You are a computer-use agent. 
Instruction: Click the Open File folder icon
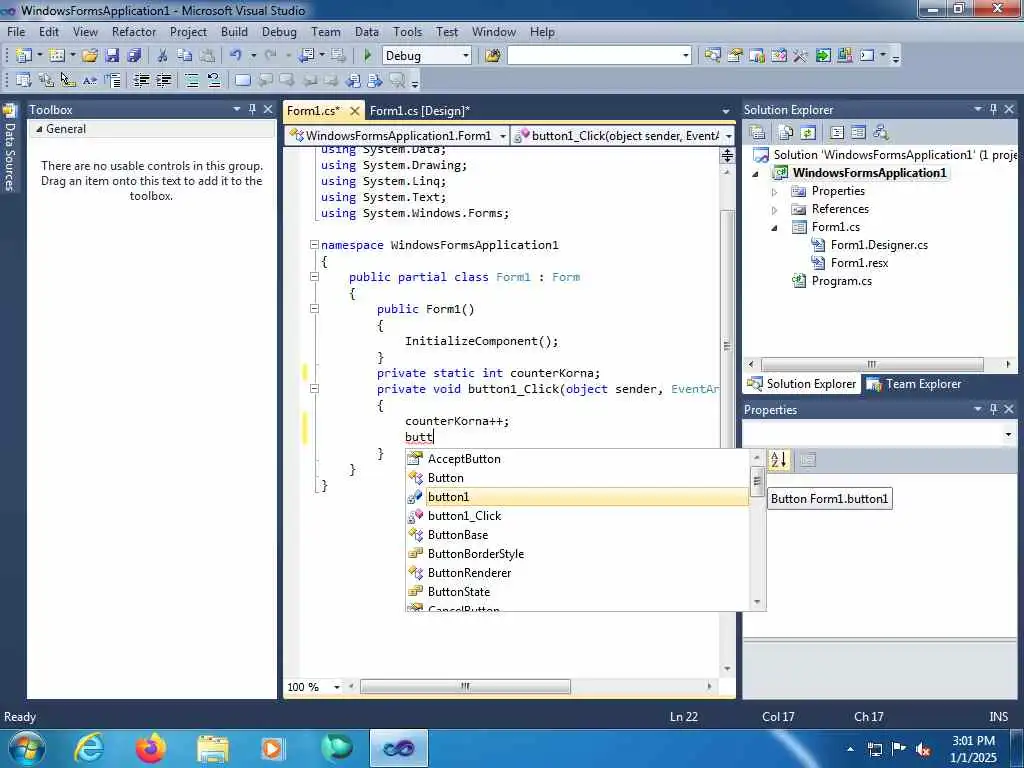coord(89,56)
